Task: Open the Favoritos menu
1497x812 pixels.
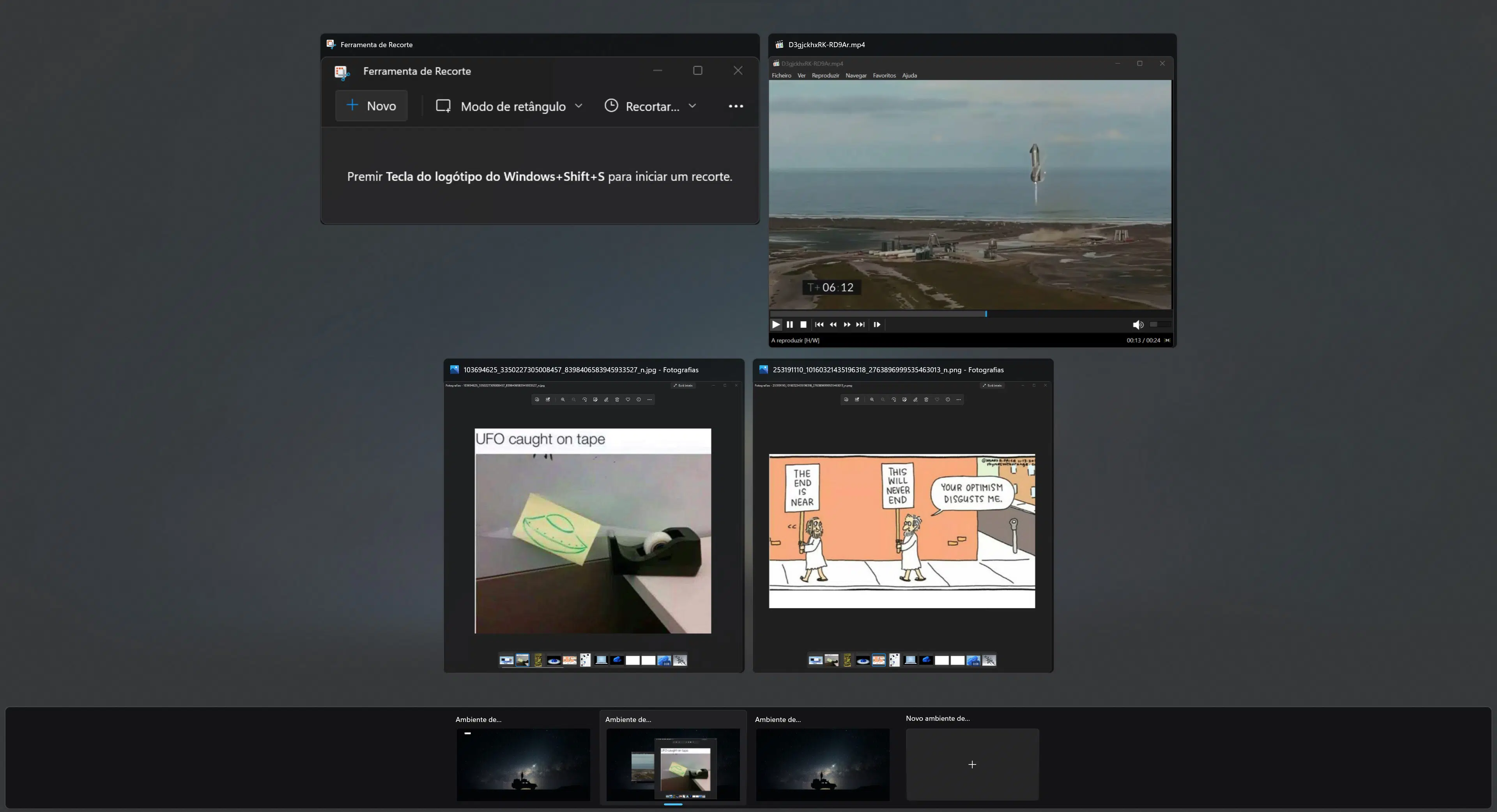Action: [x=884, y=76]
